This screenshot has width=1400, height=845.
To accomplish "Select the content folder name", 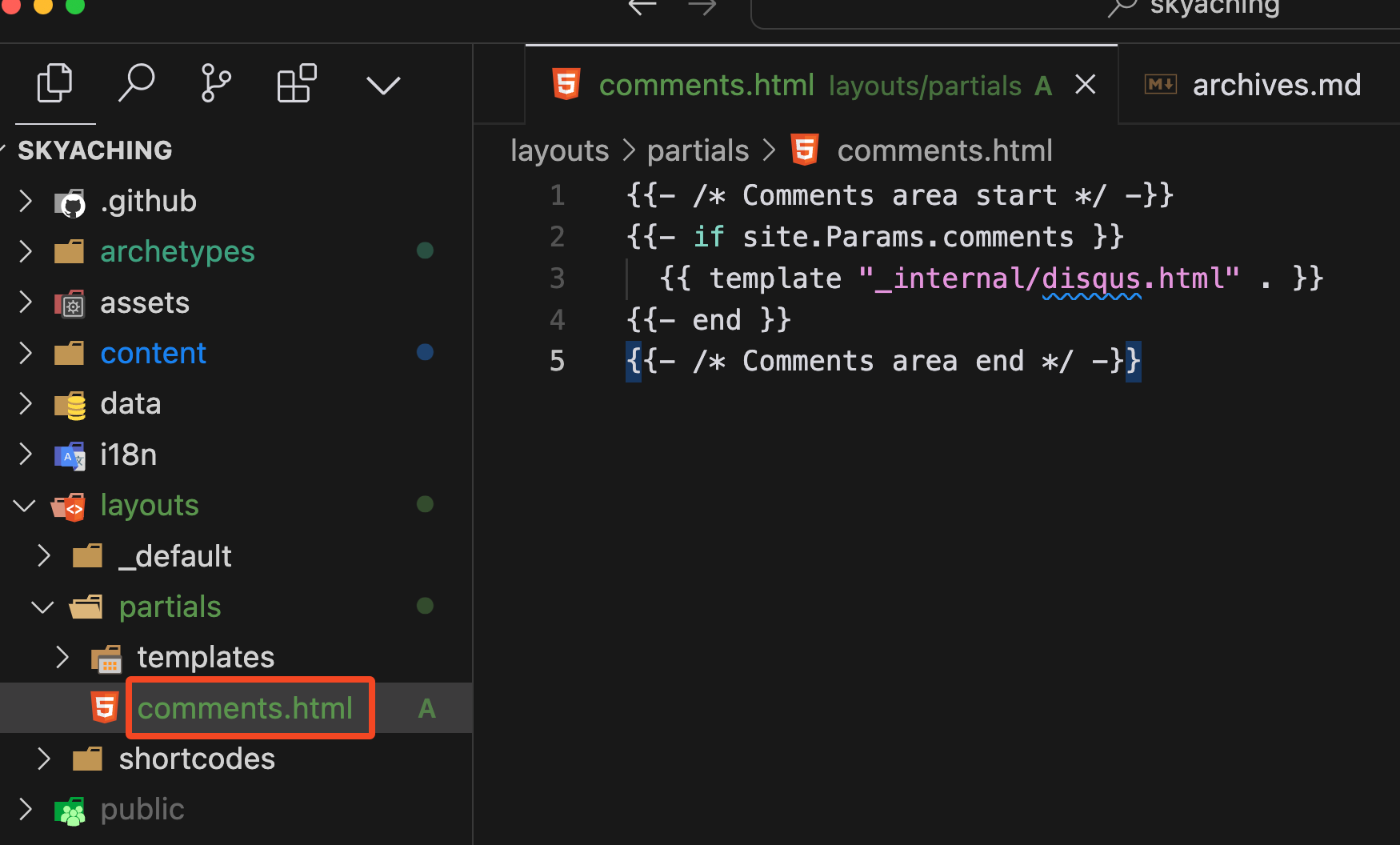I will [x=154, y=353].
